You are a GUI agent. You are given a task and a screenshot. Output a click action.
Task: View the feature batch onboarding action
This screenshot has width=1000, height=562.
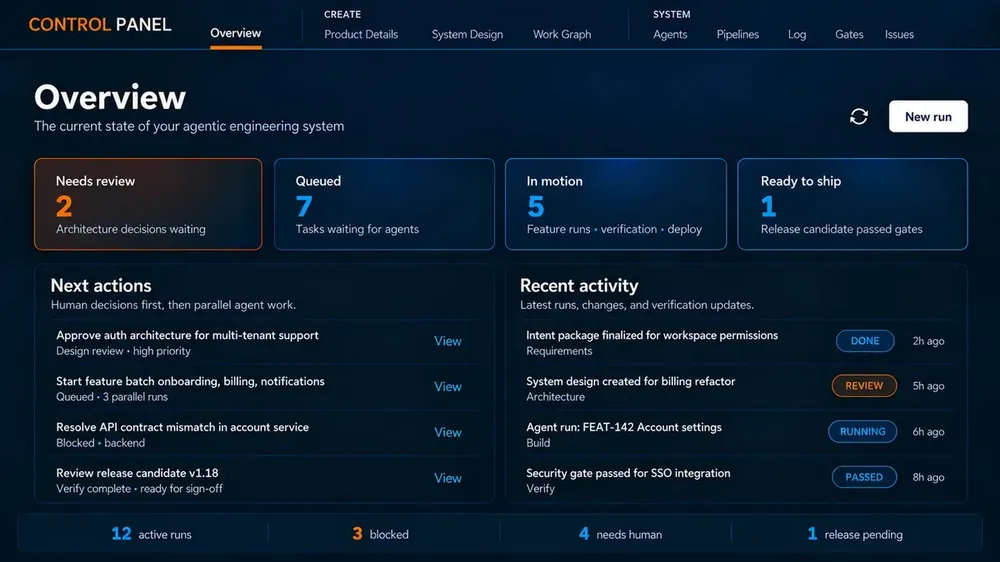point(448,387)
